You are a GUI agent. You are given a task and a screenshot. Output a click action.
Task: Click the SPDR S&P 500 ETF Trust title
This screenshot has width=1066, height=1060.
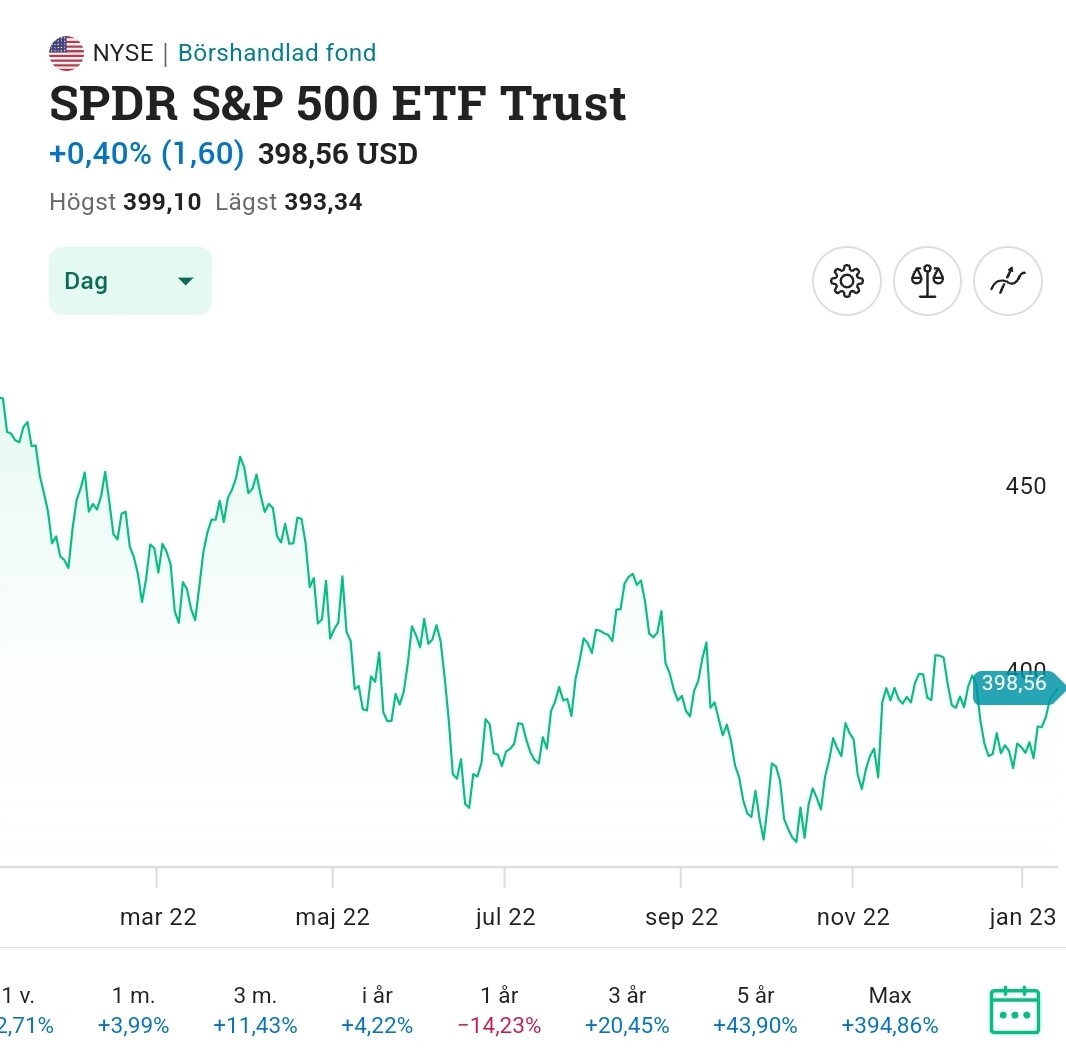338,103
